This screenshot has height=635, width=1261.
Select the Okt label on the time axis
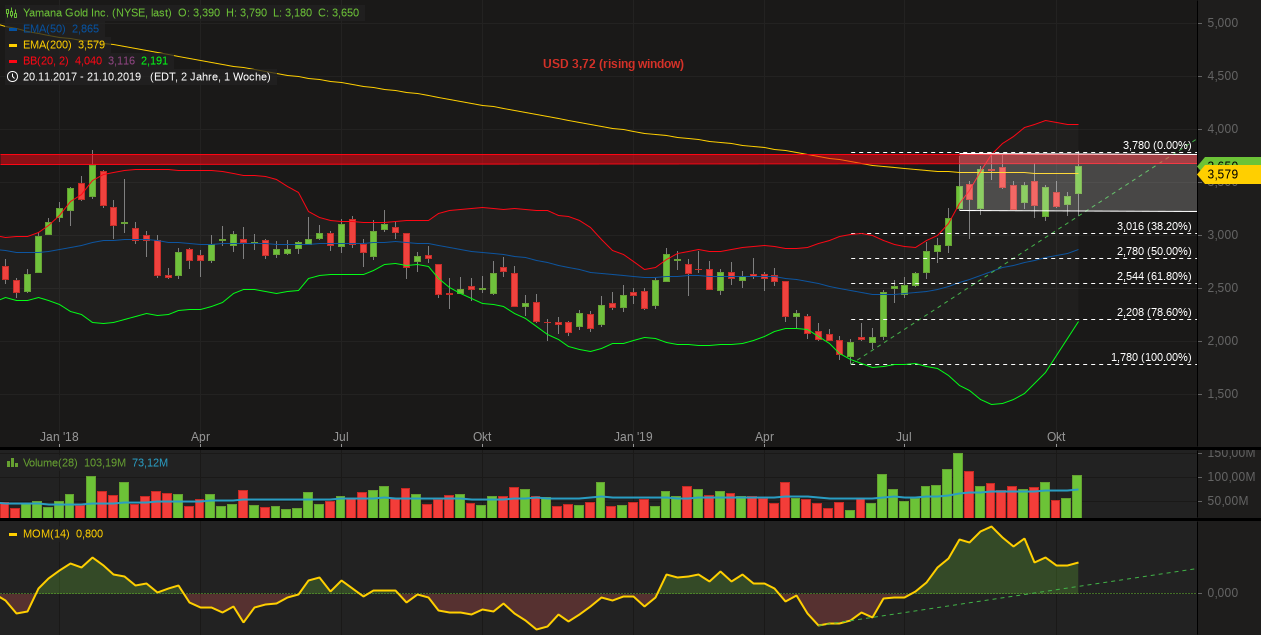(x=1056, y=437)
